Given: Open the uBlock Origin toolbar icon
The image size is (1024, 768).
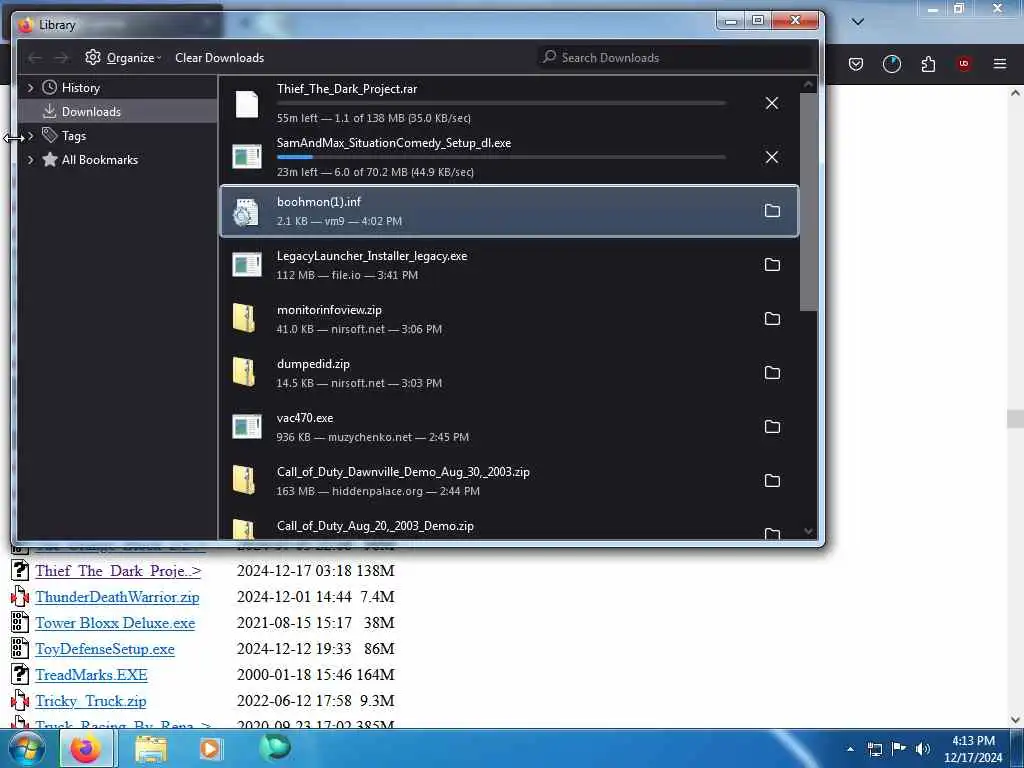Looking at the screenshot, I should 963,63.
